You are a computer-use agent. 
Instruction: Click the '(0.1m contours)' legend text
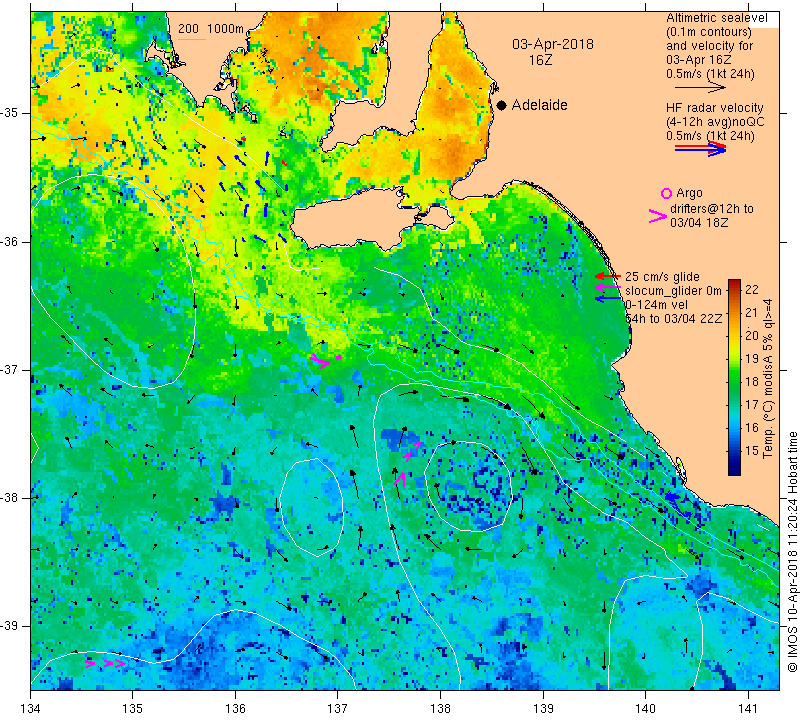(709, 32)
